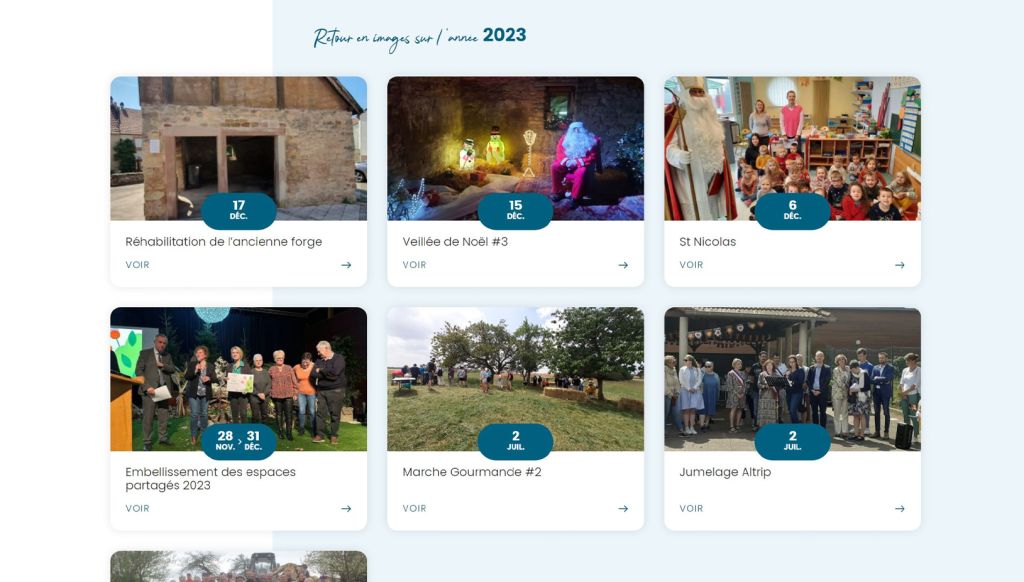Click arrow icon on St Nicolas card

(x=900, y=265)
